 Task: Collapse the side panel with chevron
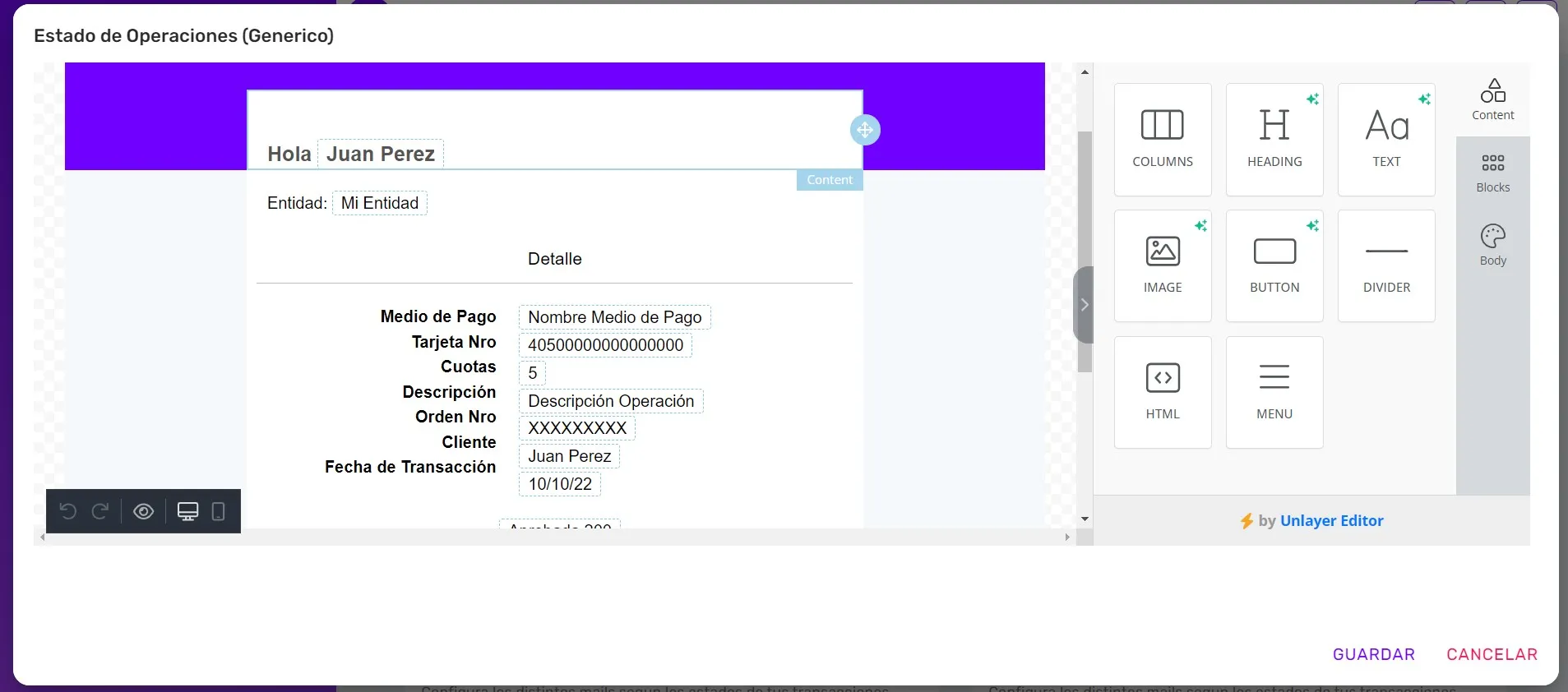1084,305
